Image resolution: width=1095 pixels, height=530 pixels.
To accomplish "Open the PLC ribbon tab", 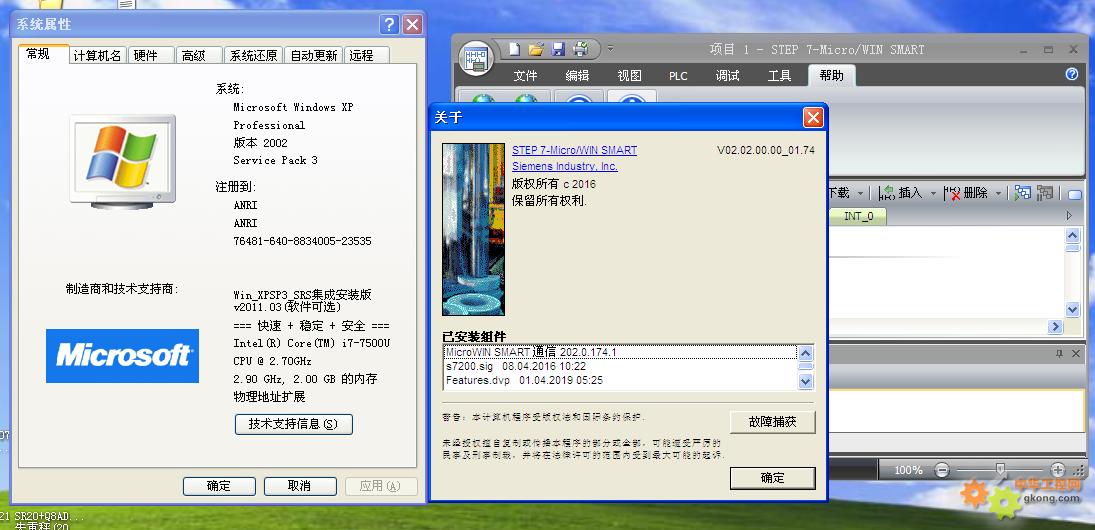I will pos(678,75).
